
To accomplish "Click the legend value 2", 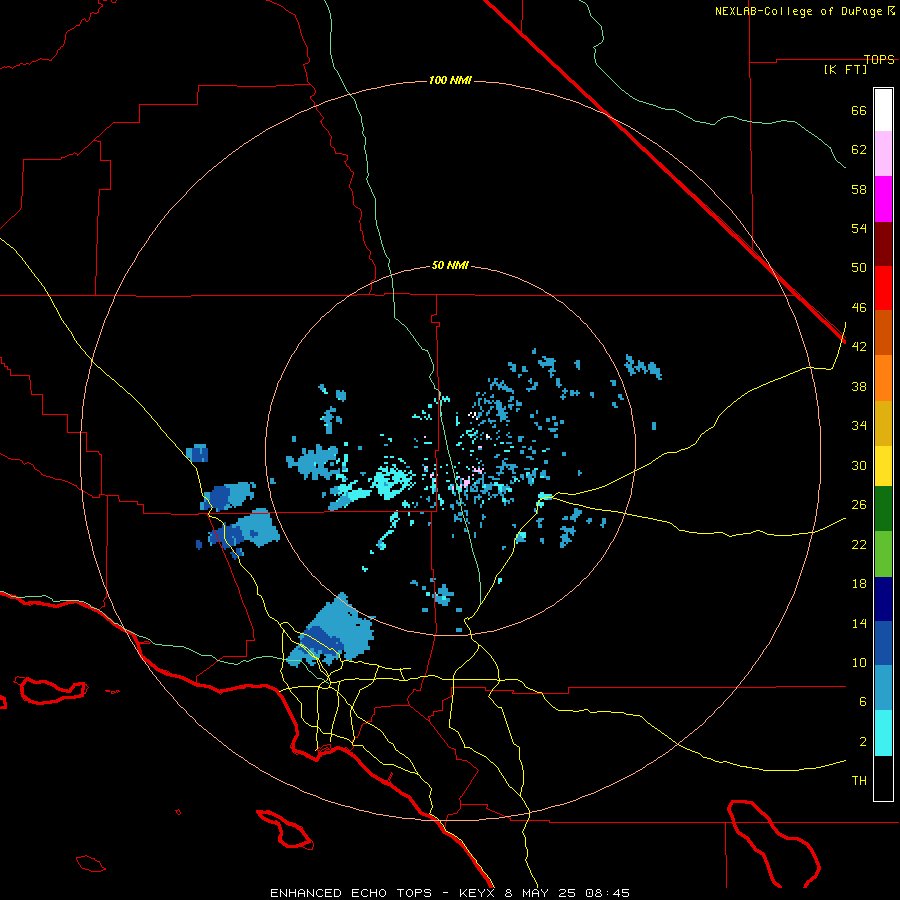I will point(863,741).
